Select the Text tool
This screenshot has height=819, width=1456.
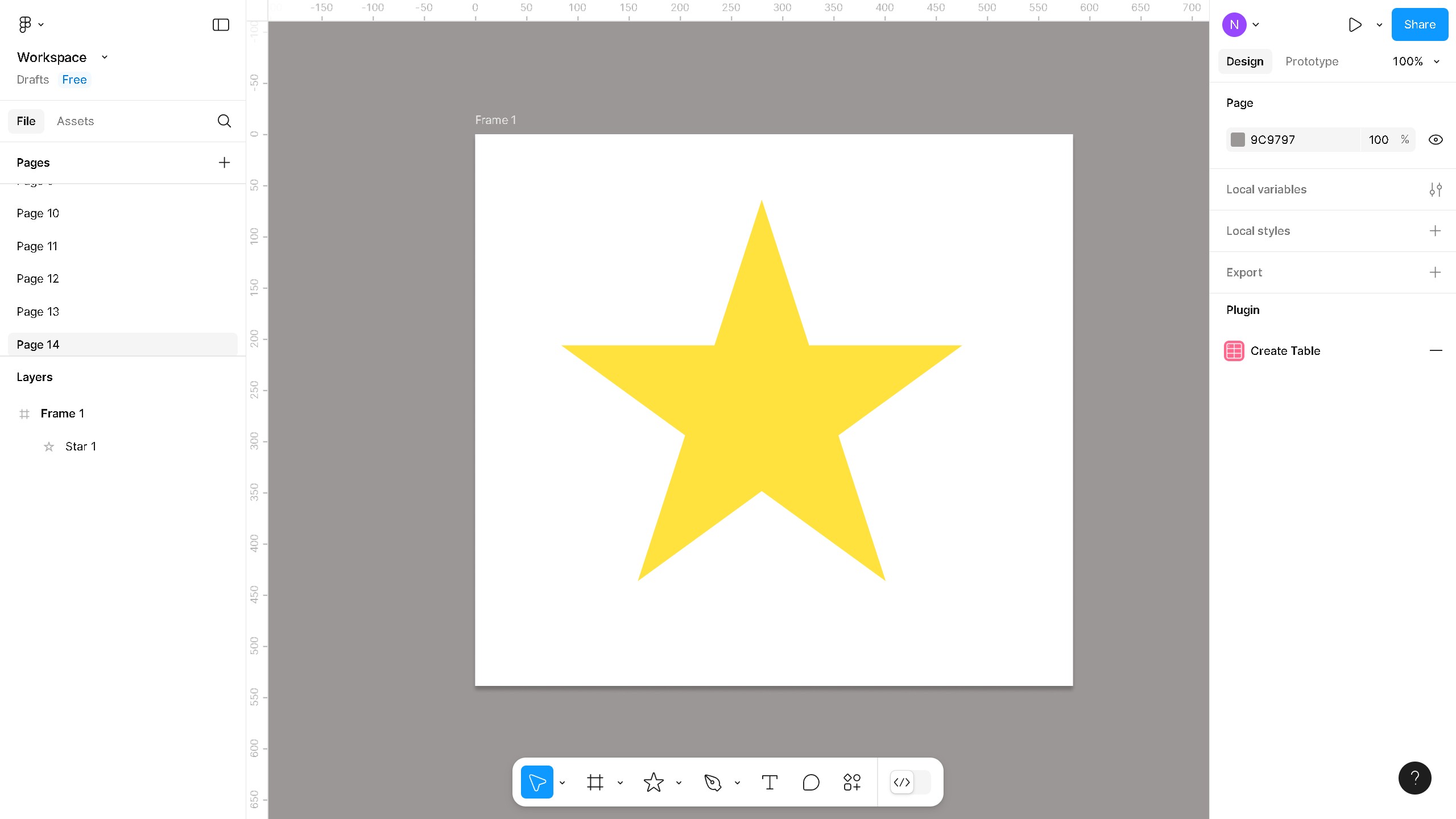pos(770,783)
